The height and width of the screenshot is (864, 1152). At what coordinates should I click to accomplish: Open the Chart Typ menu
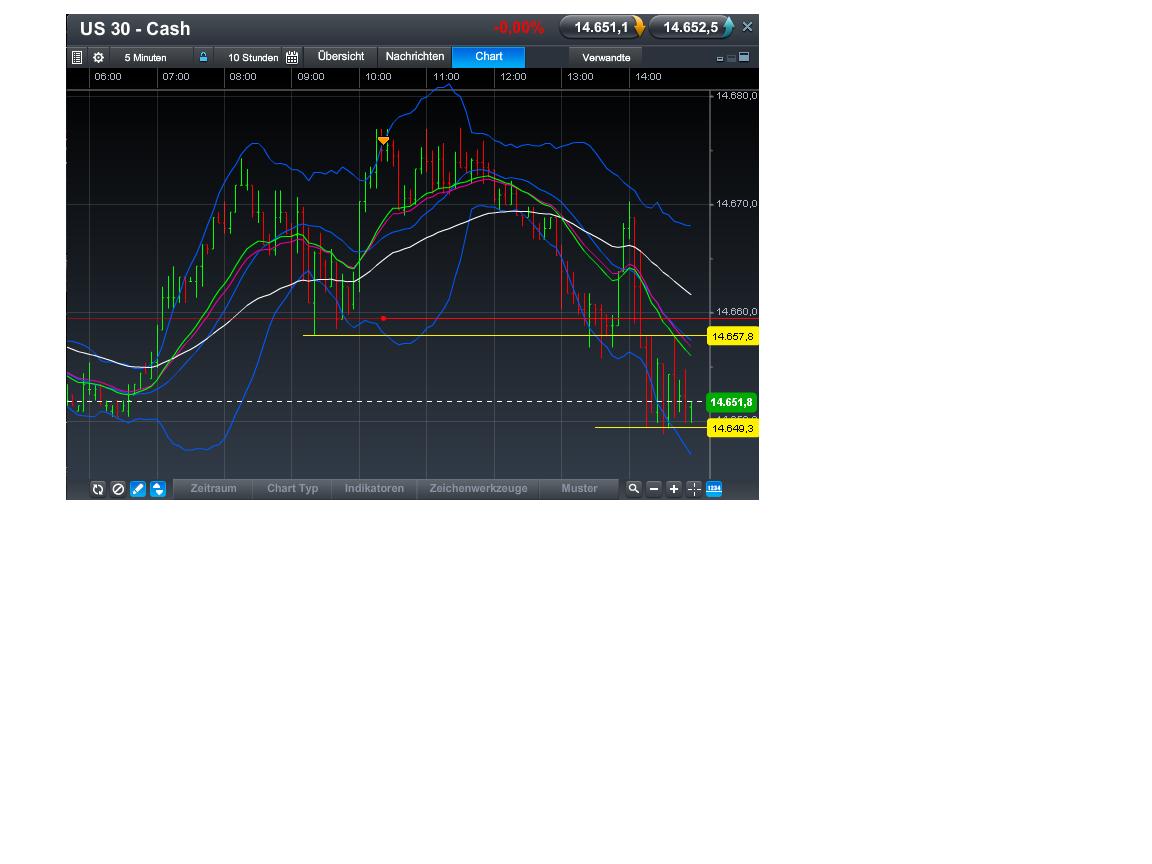(x=292, y=488)
